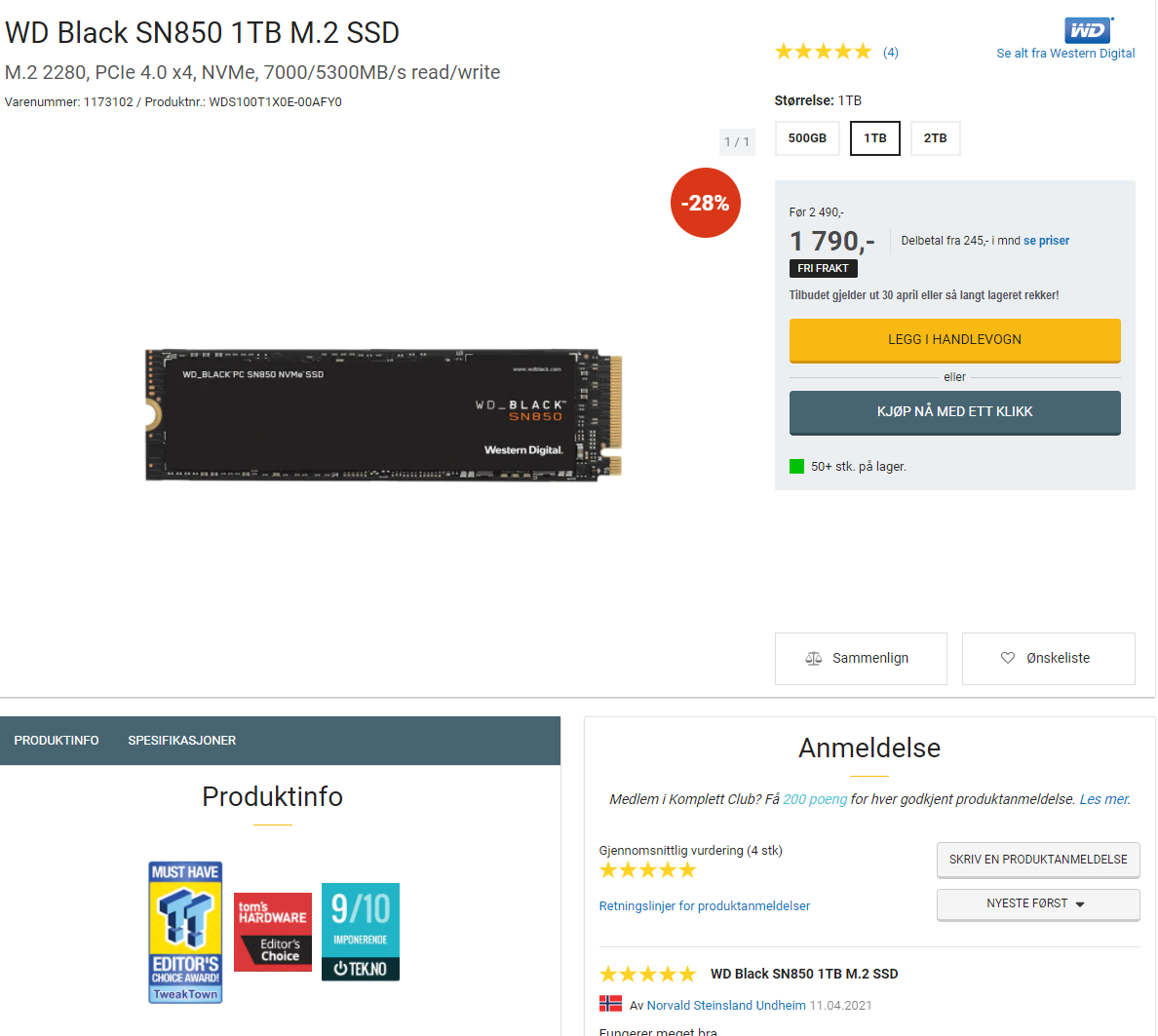Click the TweakTown Must Have award badge

[185, 932]
